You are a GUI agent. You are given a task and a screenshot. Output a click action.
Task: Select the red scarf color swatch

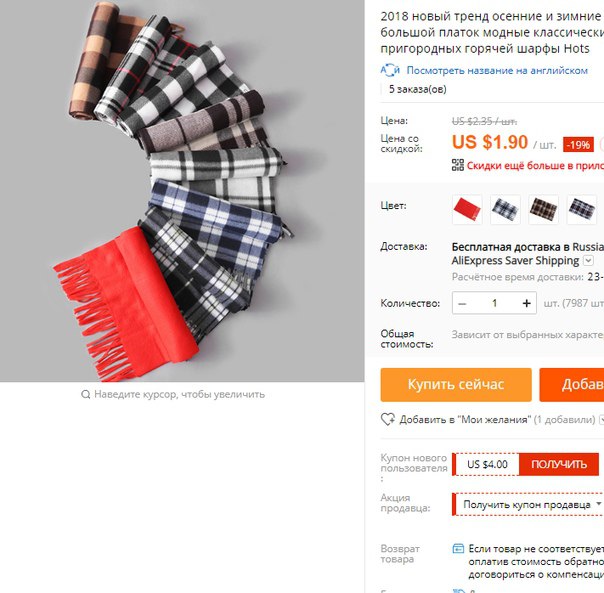click(467, 209)
